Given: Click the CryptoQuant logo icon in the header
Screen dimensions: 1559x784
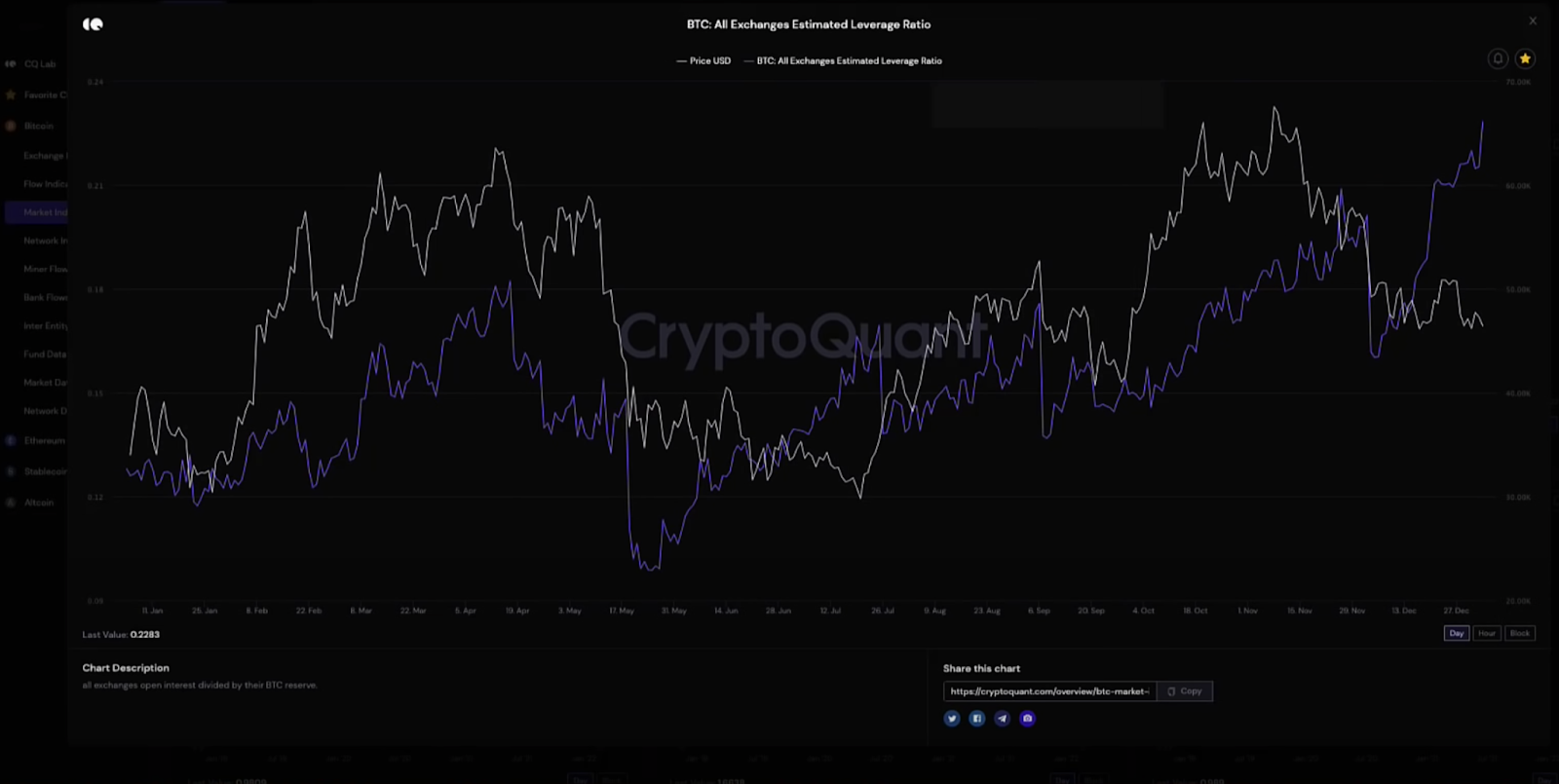Looking at the screenshot, I should coord(93,24).
